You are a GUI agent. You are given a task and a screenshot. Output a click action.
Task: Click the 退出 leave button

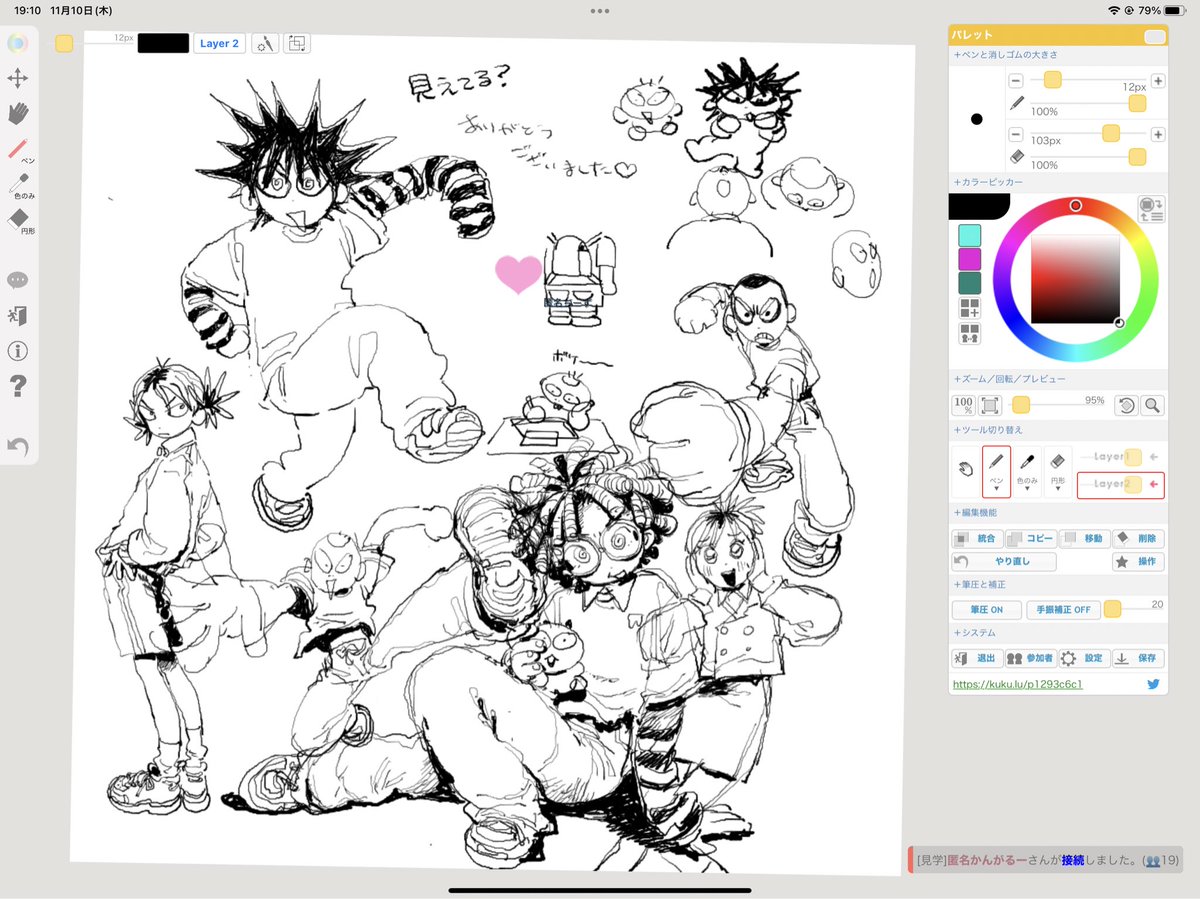point(977,658)
